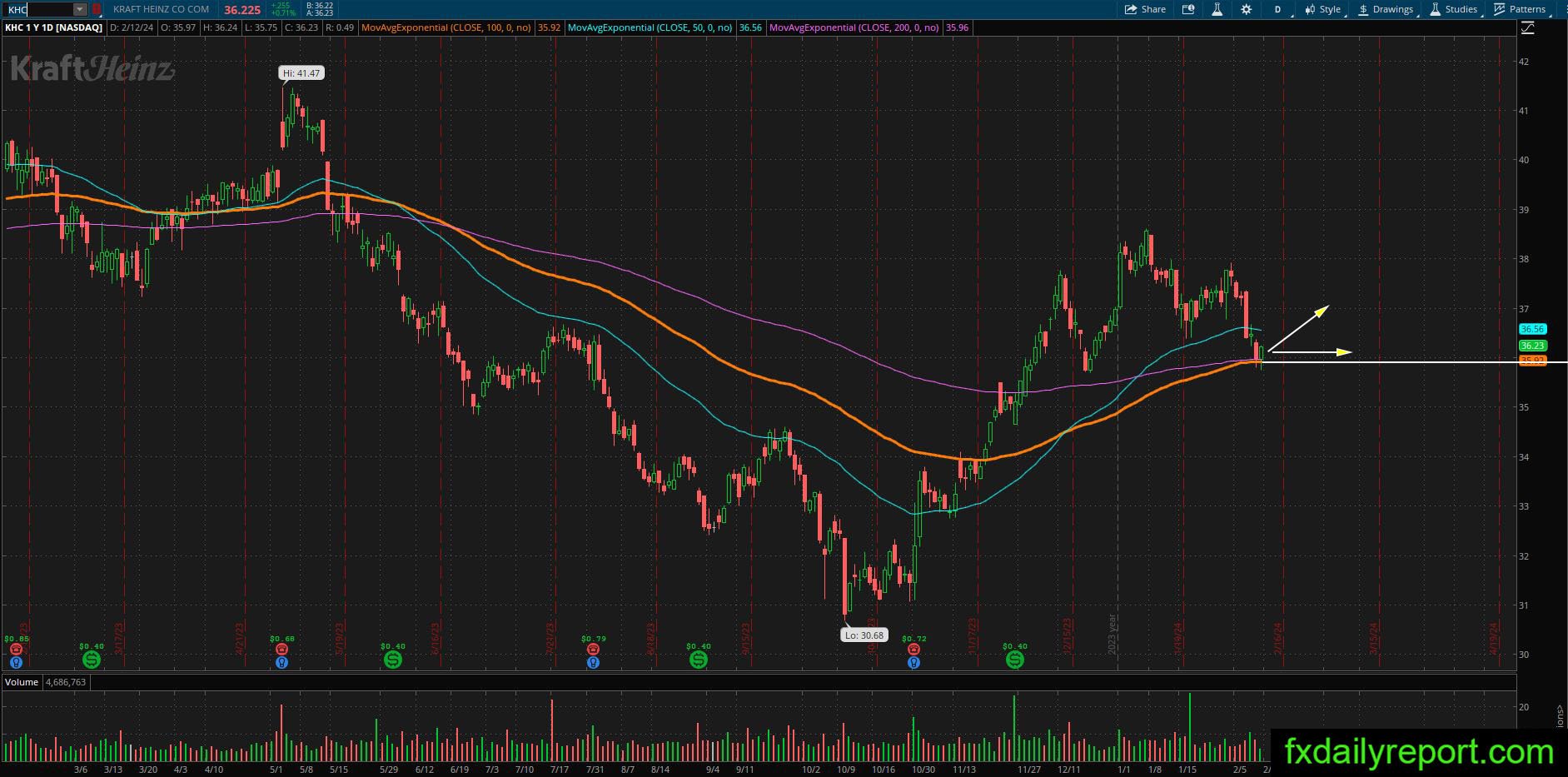Click the green dividend icon dated mid-March
Image resolution: width=1568 pixels, height=777 pixels.
(x=92, y=660)
